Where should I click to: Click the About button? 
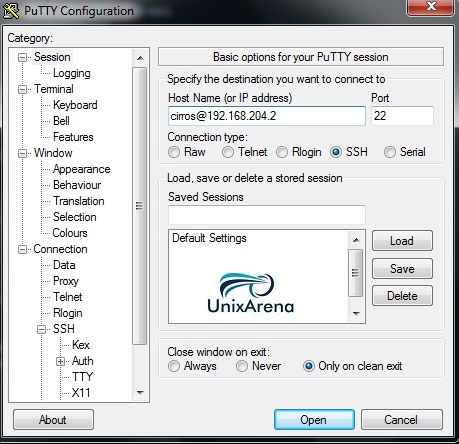pyautogui.click(x=53, y=420)
